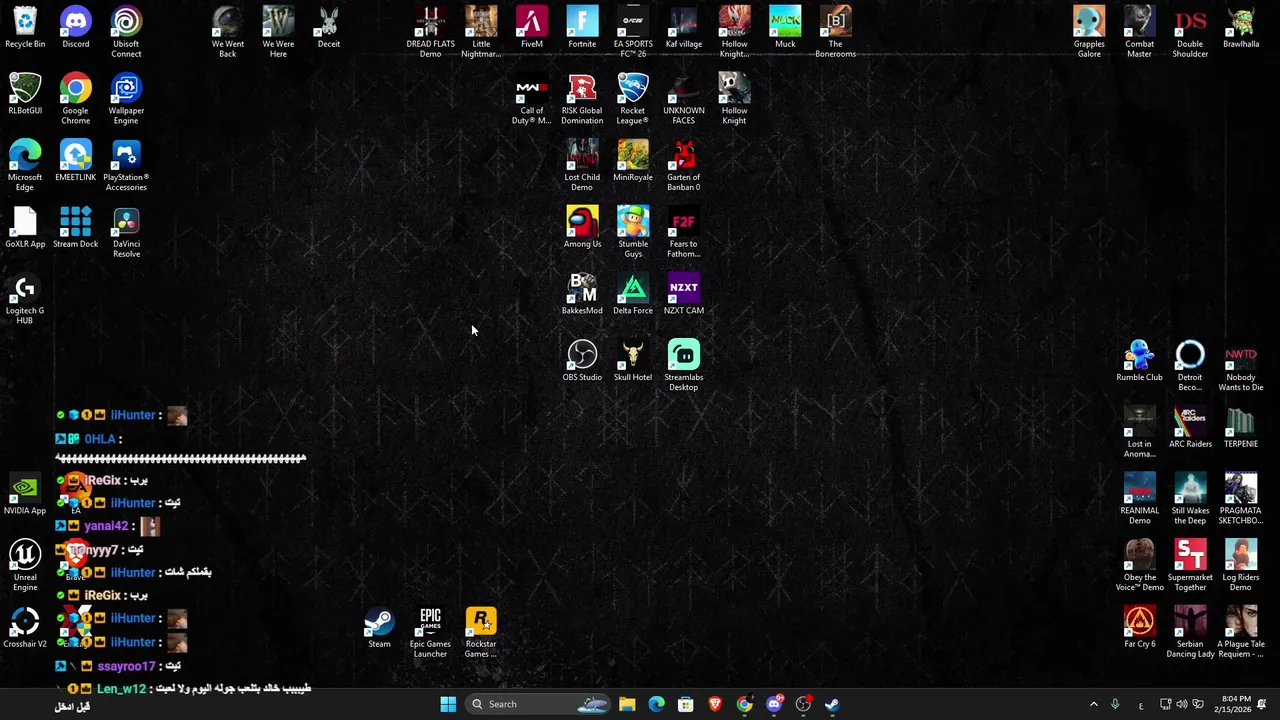Viewport: 1280px width, 720px height.
Task: Open the Microsoft Edge desktop shortcut
Action: pos(25,166)
